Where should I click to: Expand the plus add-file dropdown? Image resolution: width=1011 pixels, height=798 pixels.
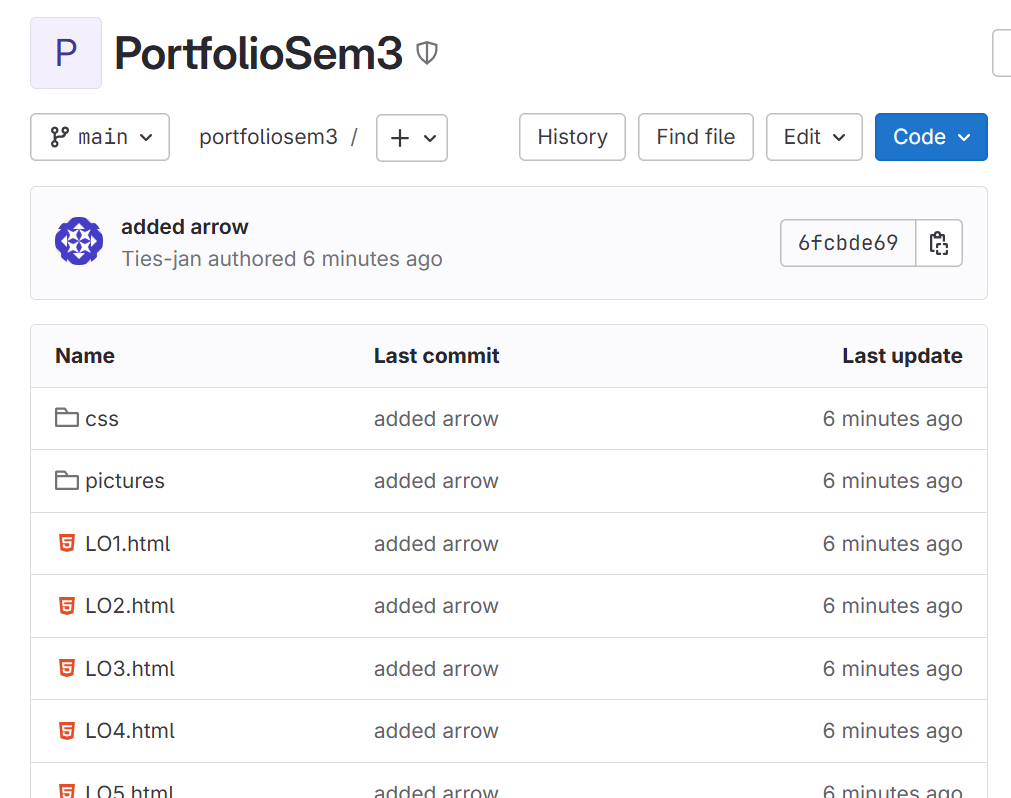[412, 138]
